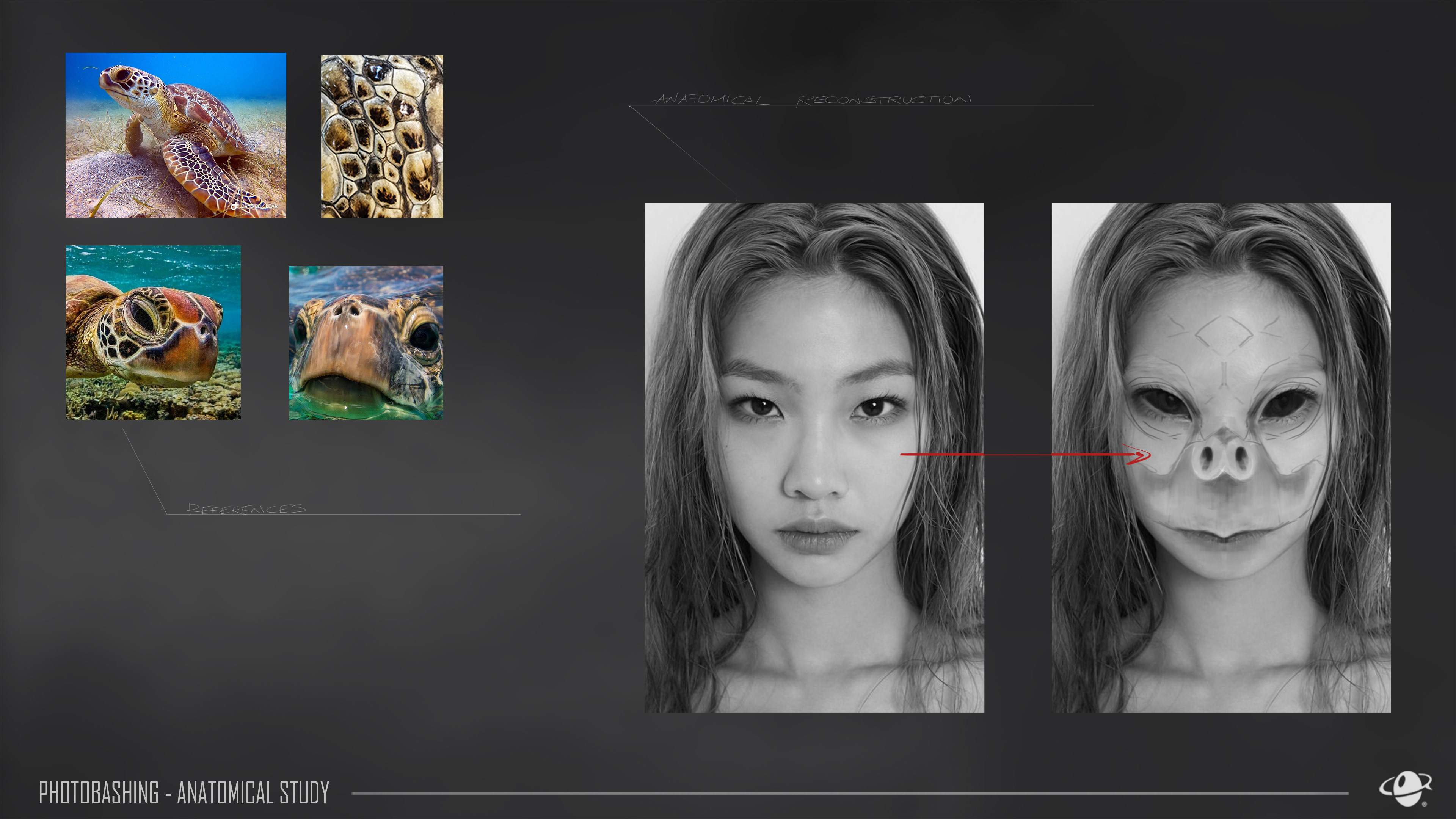Click the handwritten 'Anatomical Reconstruction' label

click(x=812, y=99)
